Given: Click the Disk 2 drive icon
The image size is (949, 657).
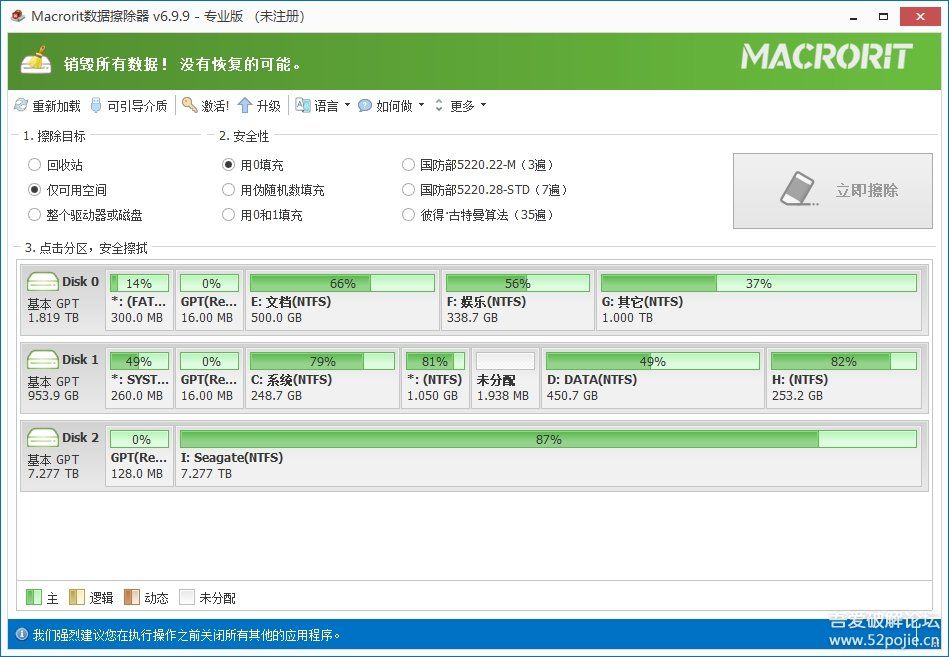Looking at the screenshot, I should click(43, 437).
